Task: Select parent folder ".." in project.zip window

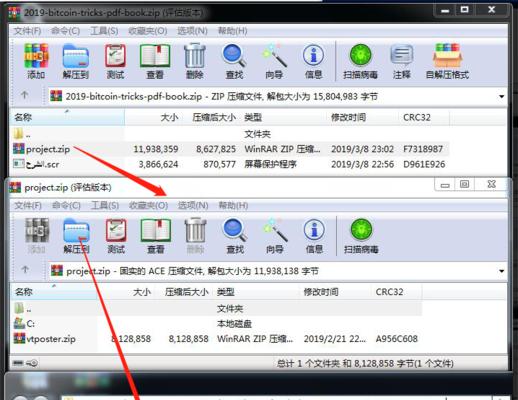Action: [x=217, y=309]
